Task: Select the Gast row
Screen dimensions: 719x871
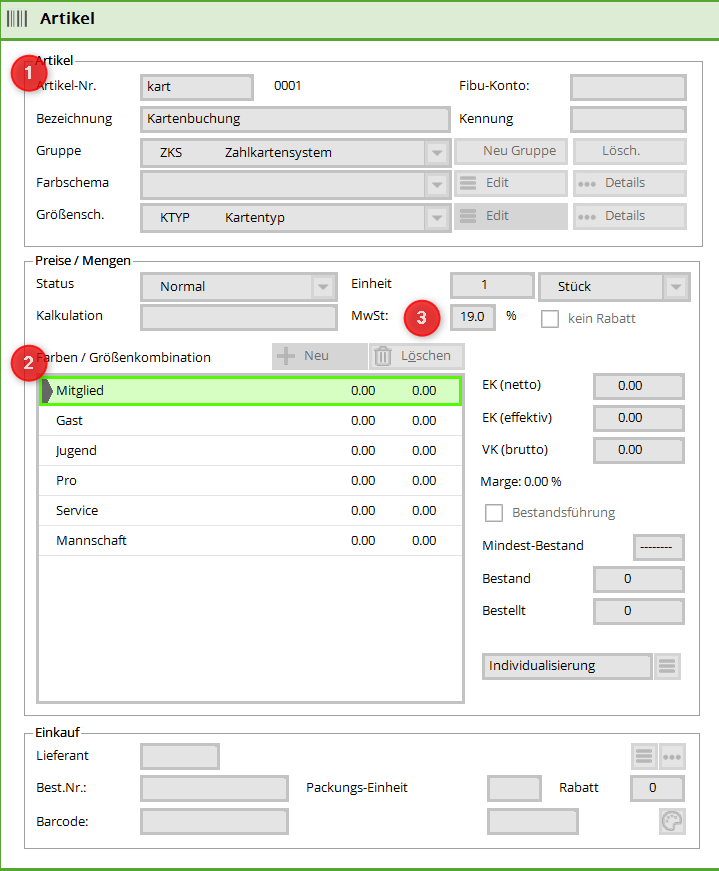Action: (x=251, y=421)
